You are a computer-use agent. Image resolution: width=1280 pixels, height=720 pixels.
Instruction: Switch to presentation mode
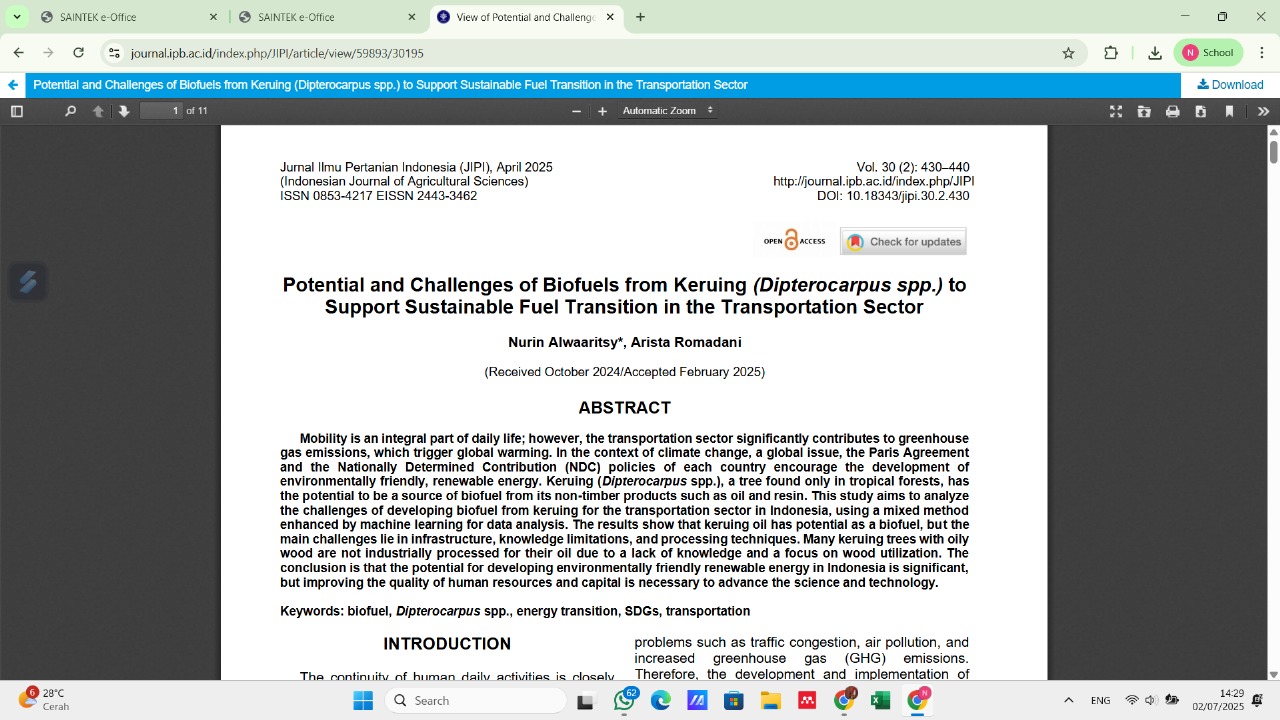coord(1116,111)
